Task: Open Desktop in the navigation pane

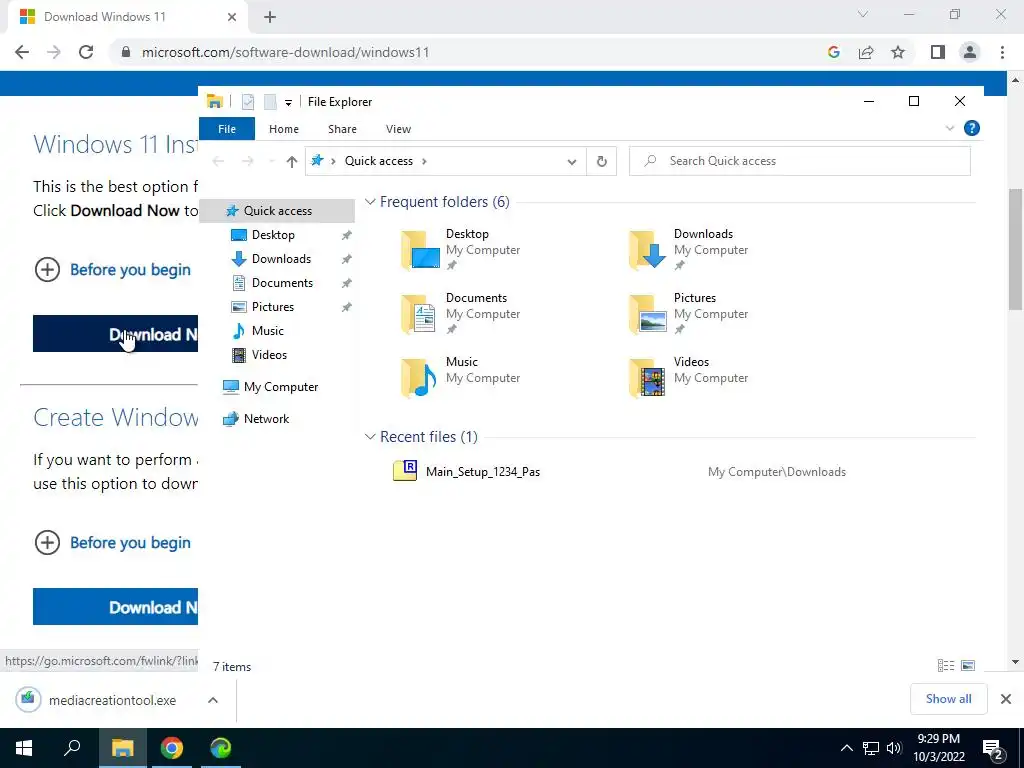Action: (273, 235)
